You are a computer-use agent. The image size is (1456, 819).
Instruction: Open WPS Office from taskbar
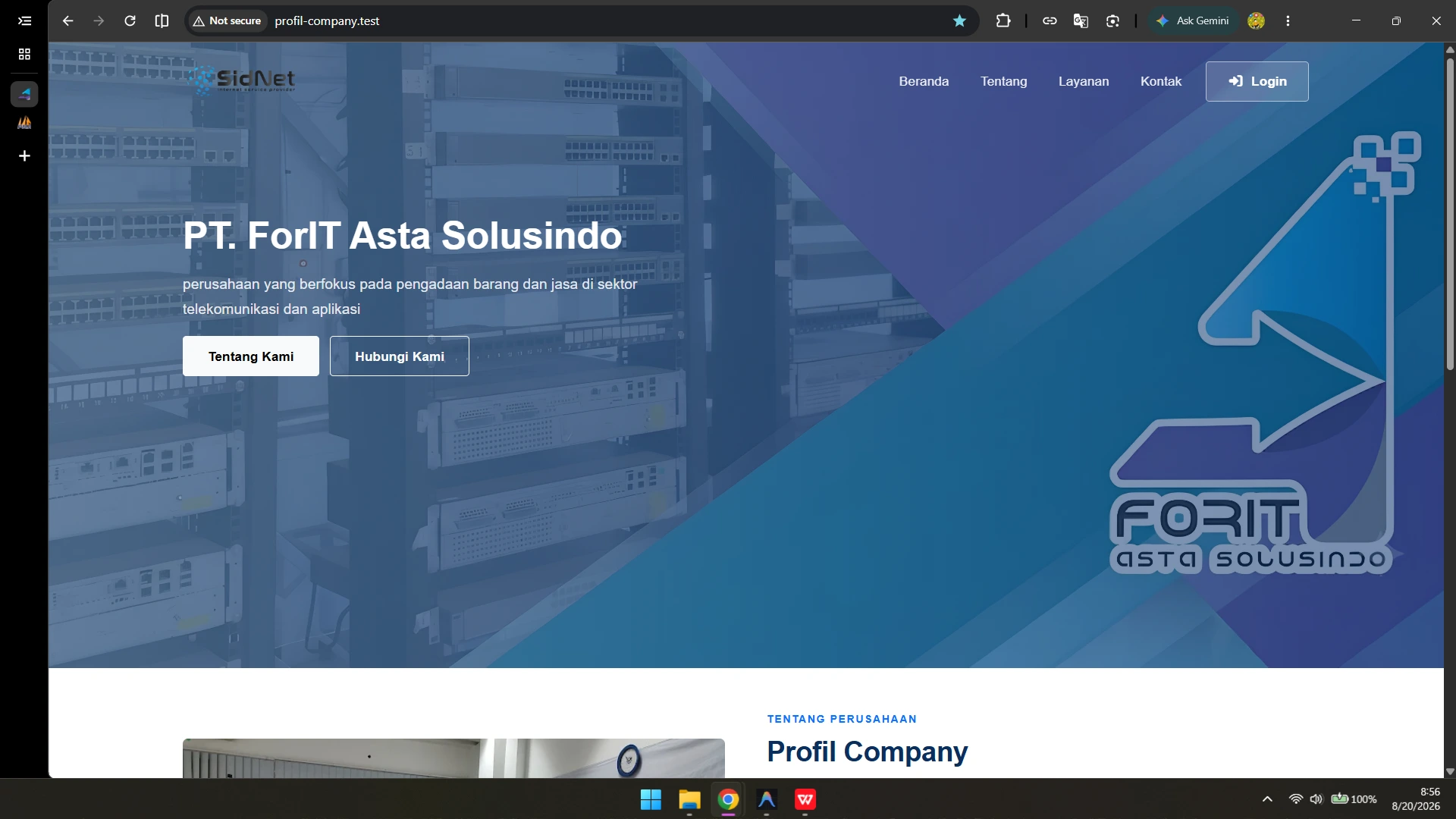tap(805, 799)
